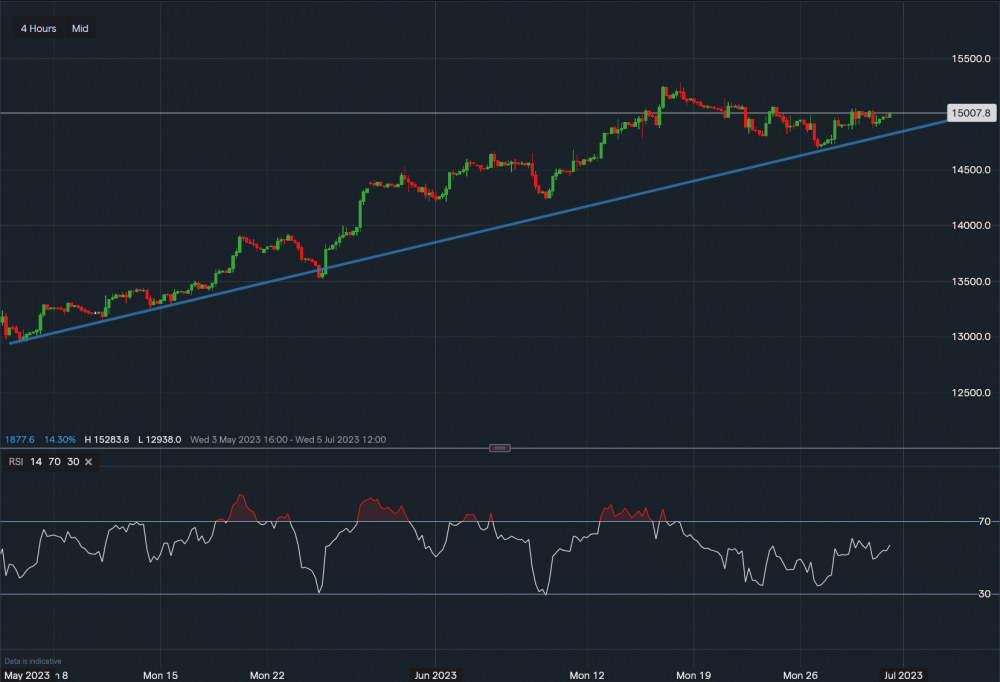The height and width of the screenshot is (682, 1000).
Task: Click the date range text for May to July
Action: coord(290,439)
